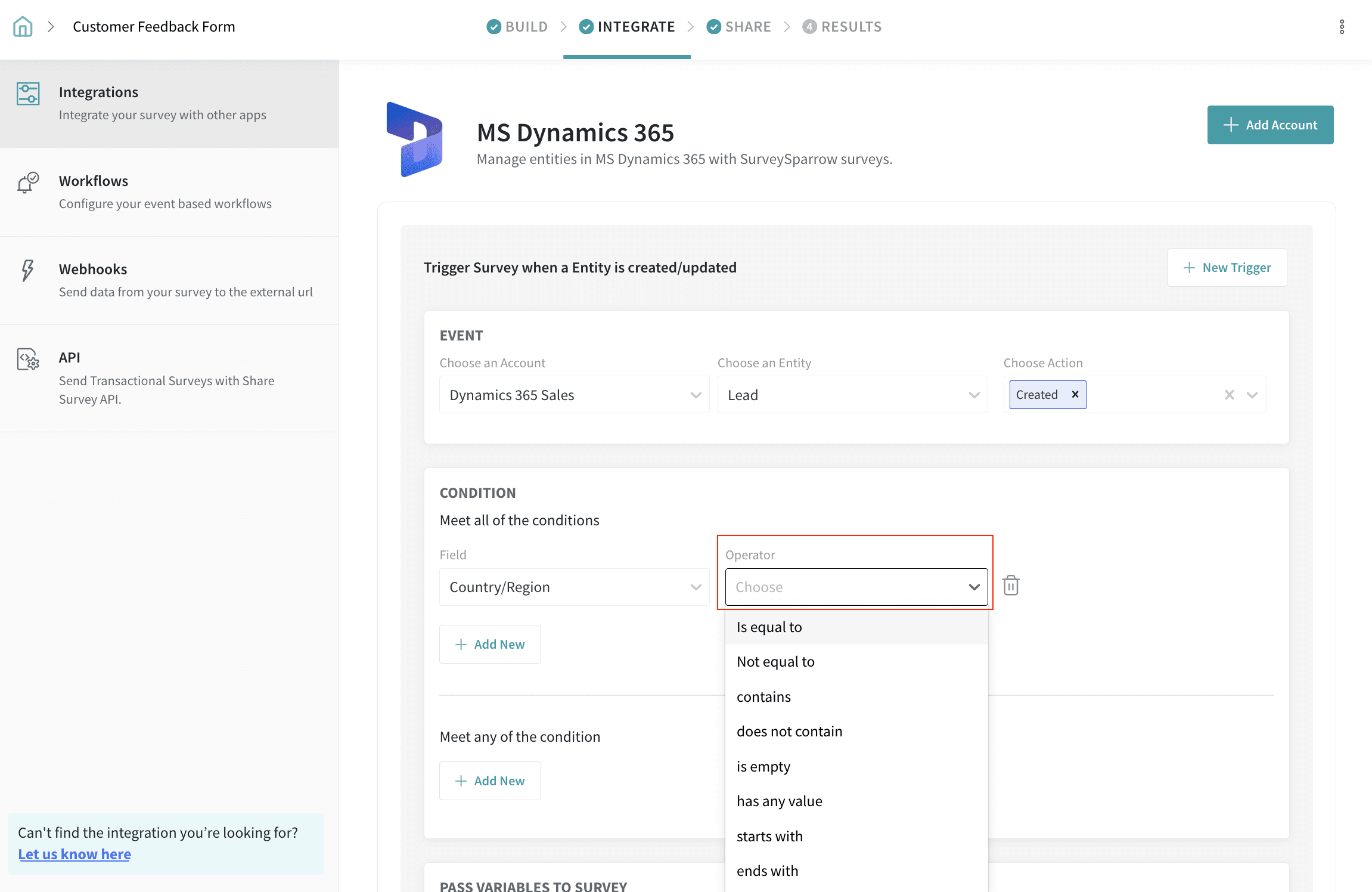
Task: Expand the Choose an Account dropdown
Action: click(574, 395)
